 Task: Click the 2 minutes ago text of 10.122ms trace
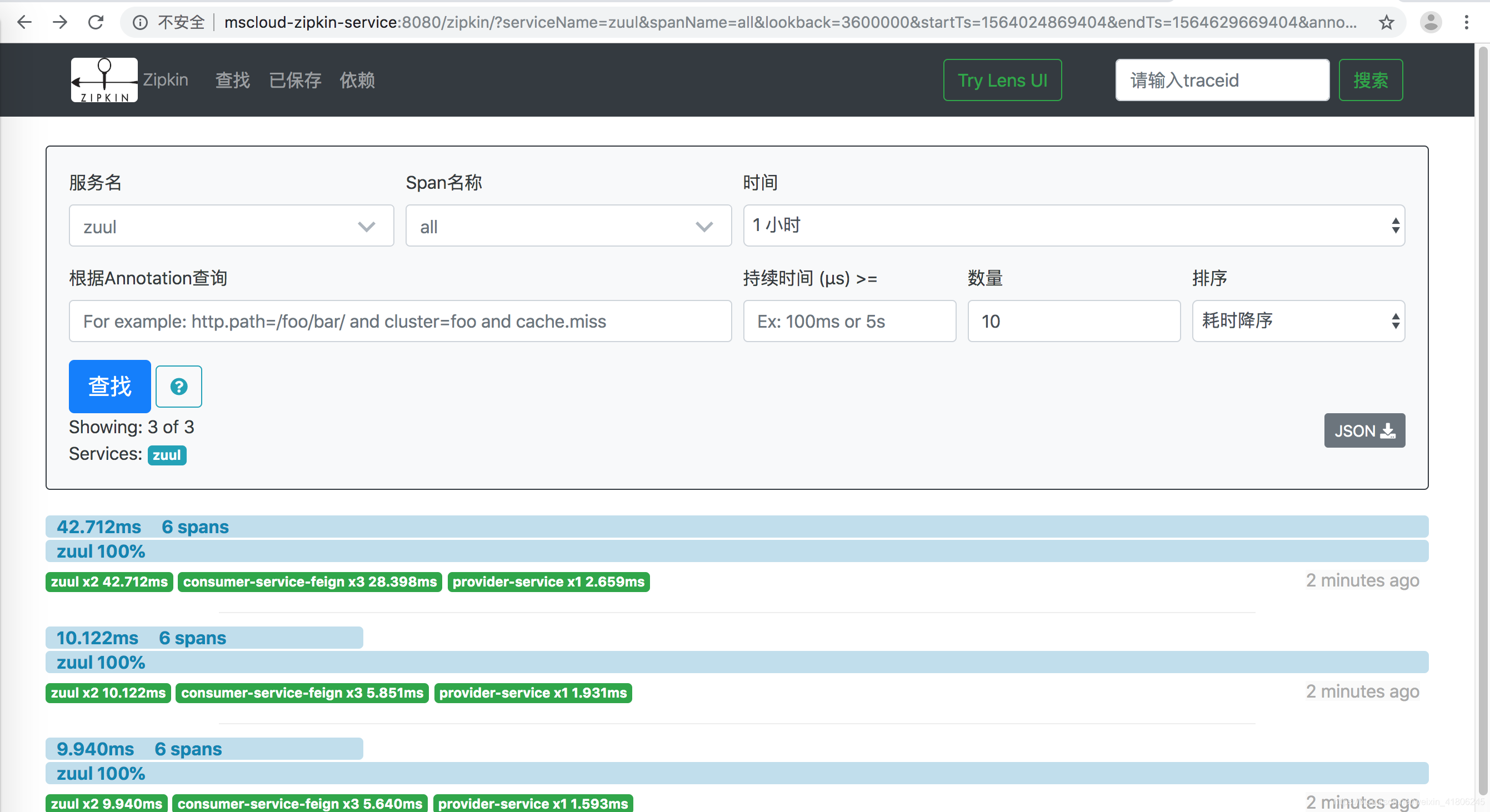[1362, 691]
